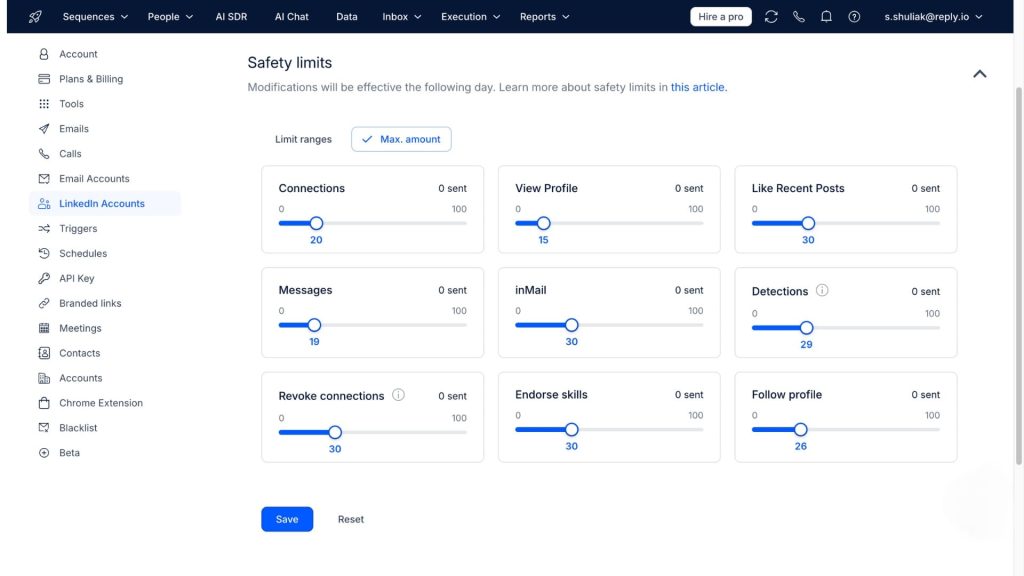The height and width of the screenshot is (576, 1024).
Task: Click the Connections '0 sent' counter
Action: click(453, 189)
